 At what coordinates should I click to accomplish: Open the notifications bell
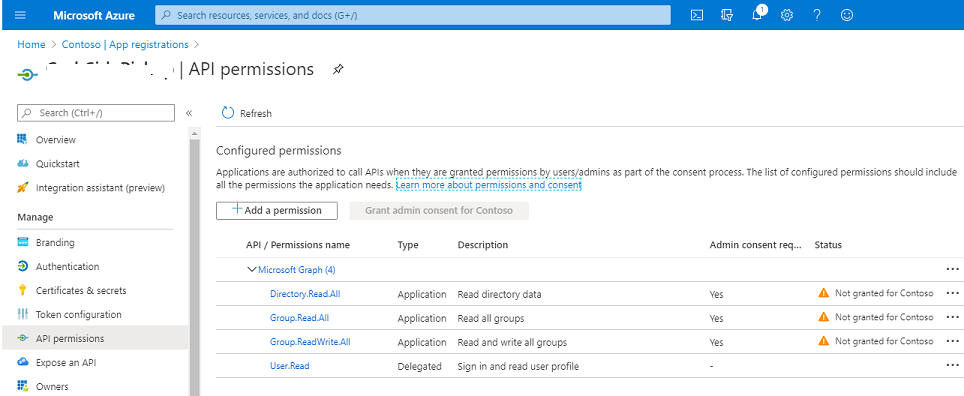click(x=757, y=15)
